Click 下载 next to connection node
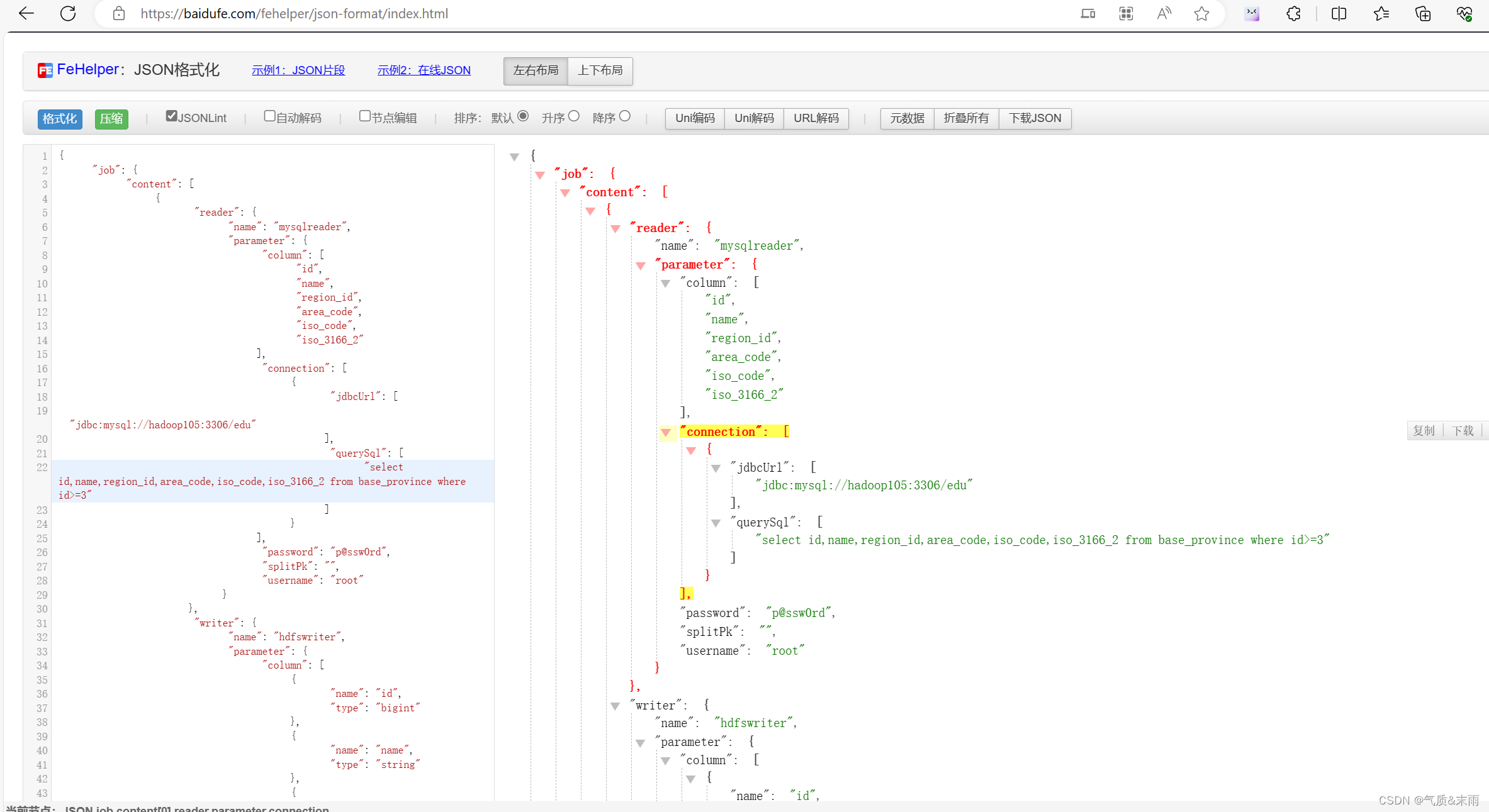Screen dimensions: 1489x812 [1463, 431]
